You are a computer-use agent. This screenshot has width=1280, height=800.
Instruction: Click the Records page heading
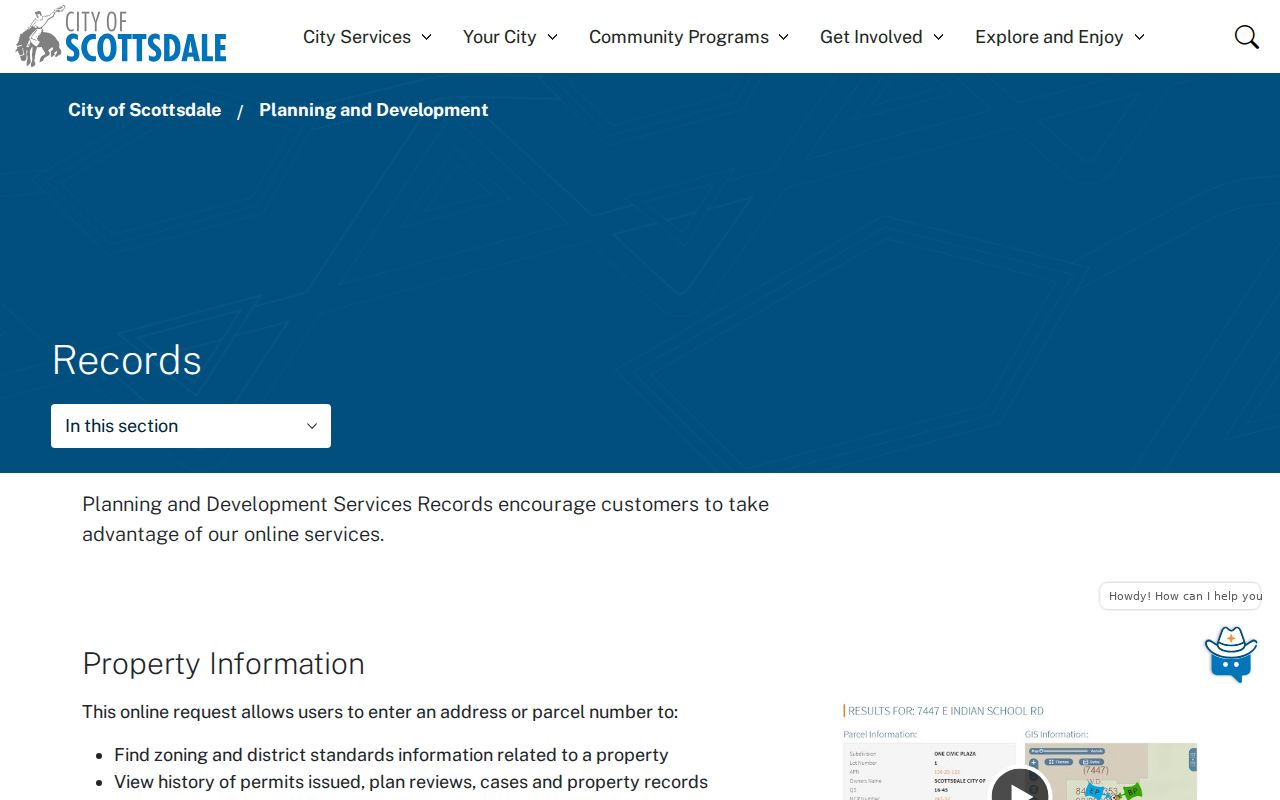click(127, 360)
